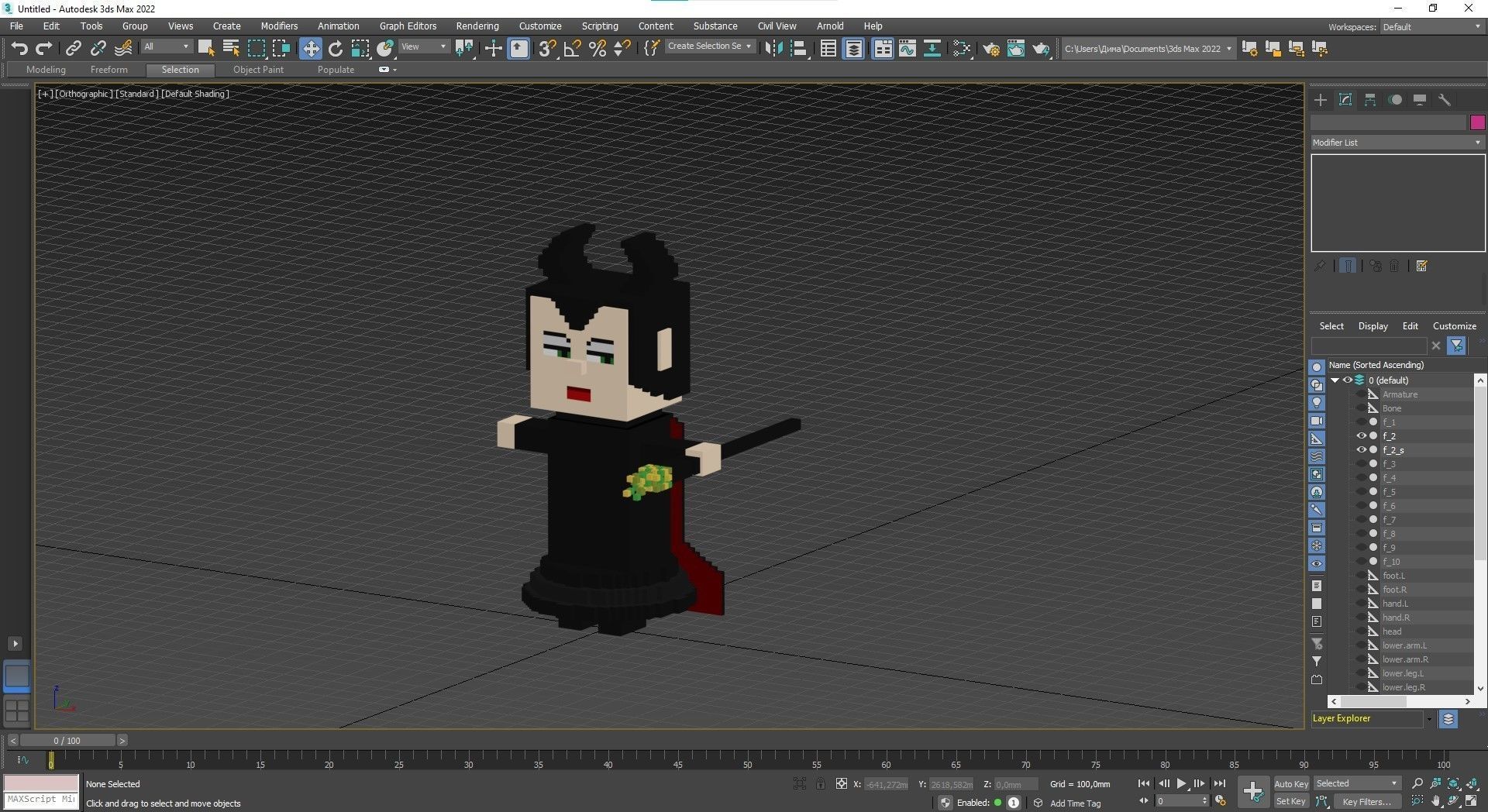Activate the Select and Link tool
Viewport: 1488px width, 812px height.
(x=73, y=48)
